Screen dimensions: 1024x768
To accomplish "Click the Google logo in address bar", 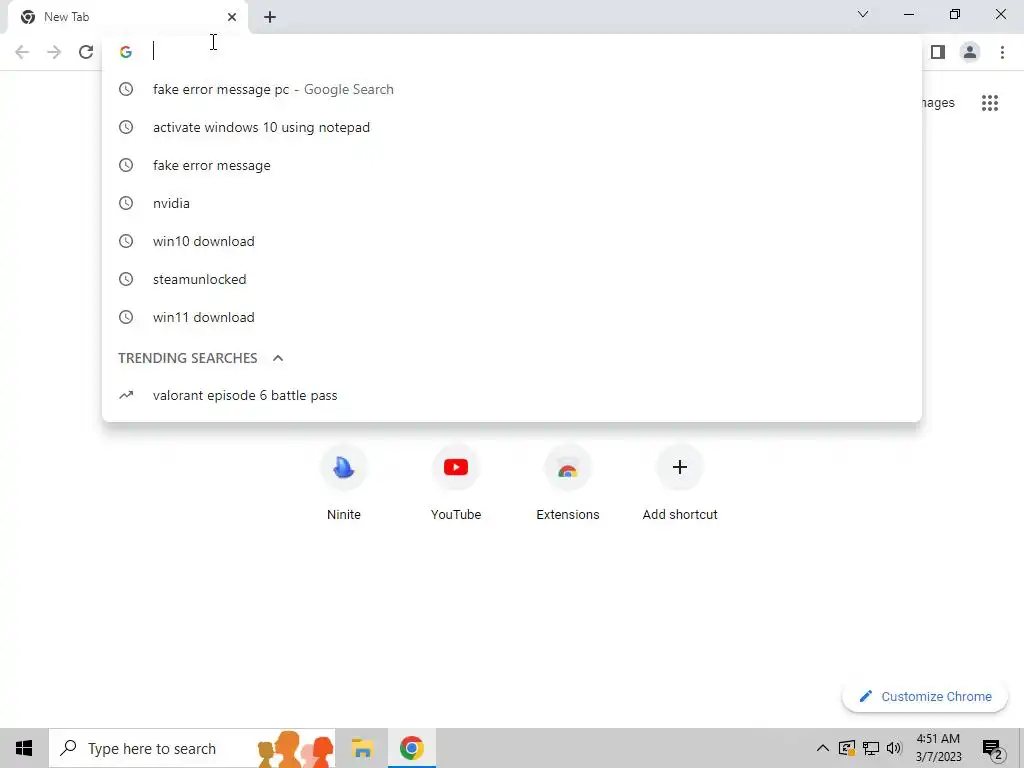I will 126,52.
